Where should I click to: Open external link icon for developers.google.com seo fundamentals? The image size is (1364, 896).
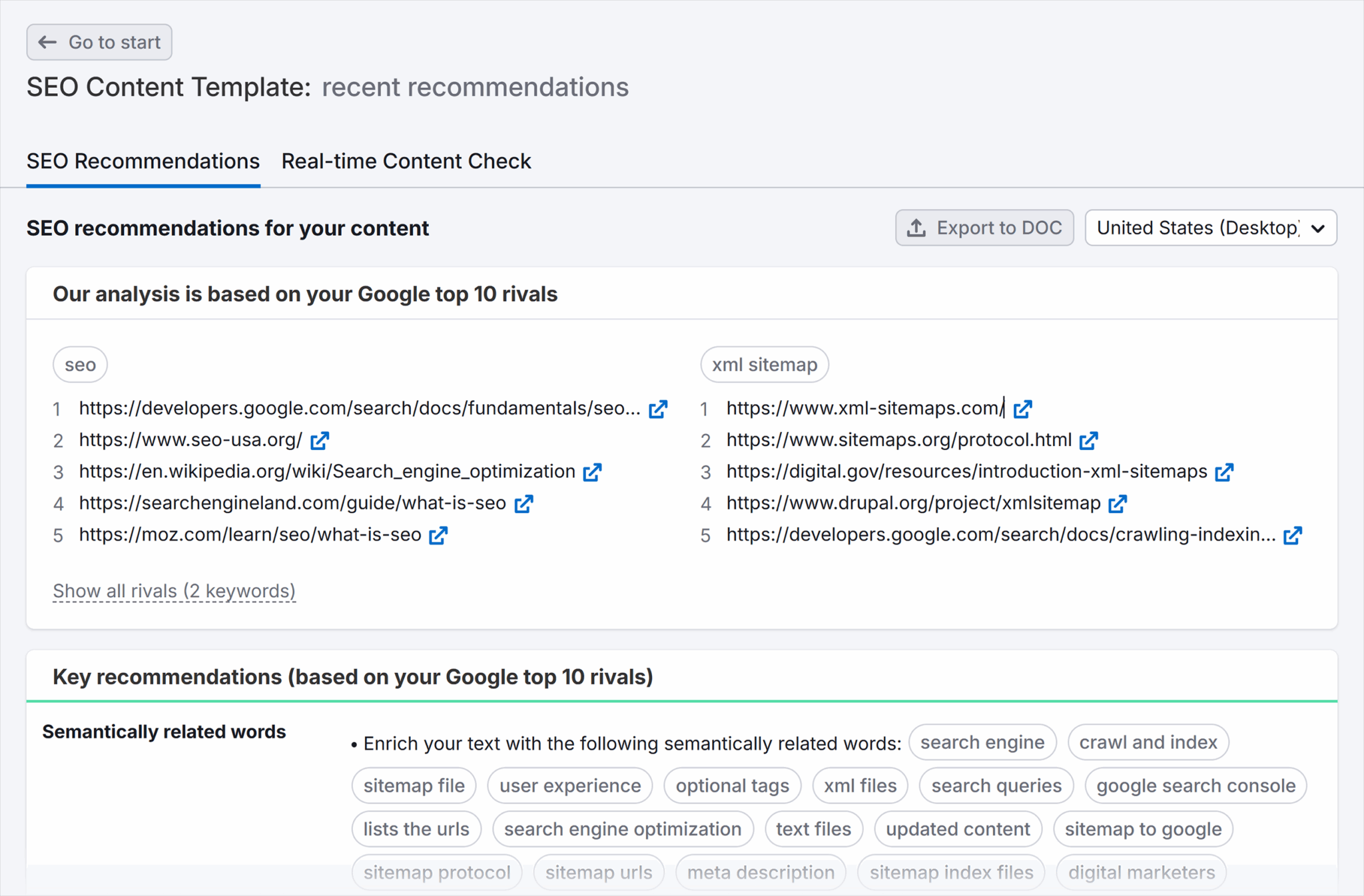click(x=658, y=409)
